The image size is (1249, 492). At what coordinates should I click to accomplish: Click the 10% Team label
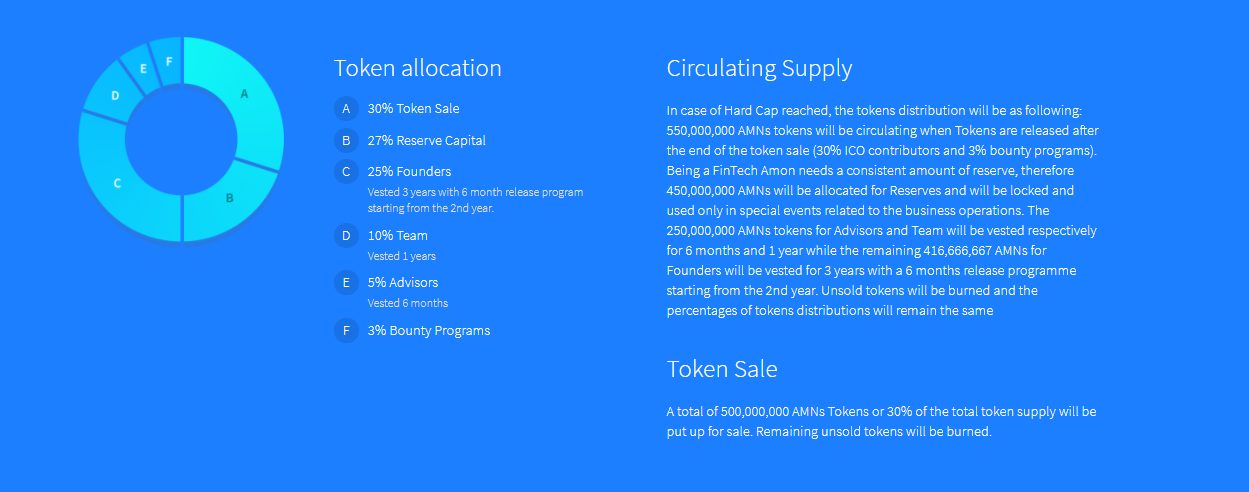tap(397, 235)
